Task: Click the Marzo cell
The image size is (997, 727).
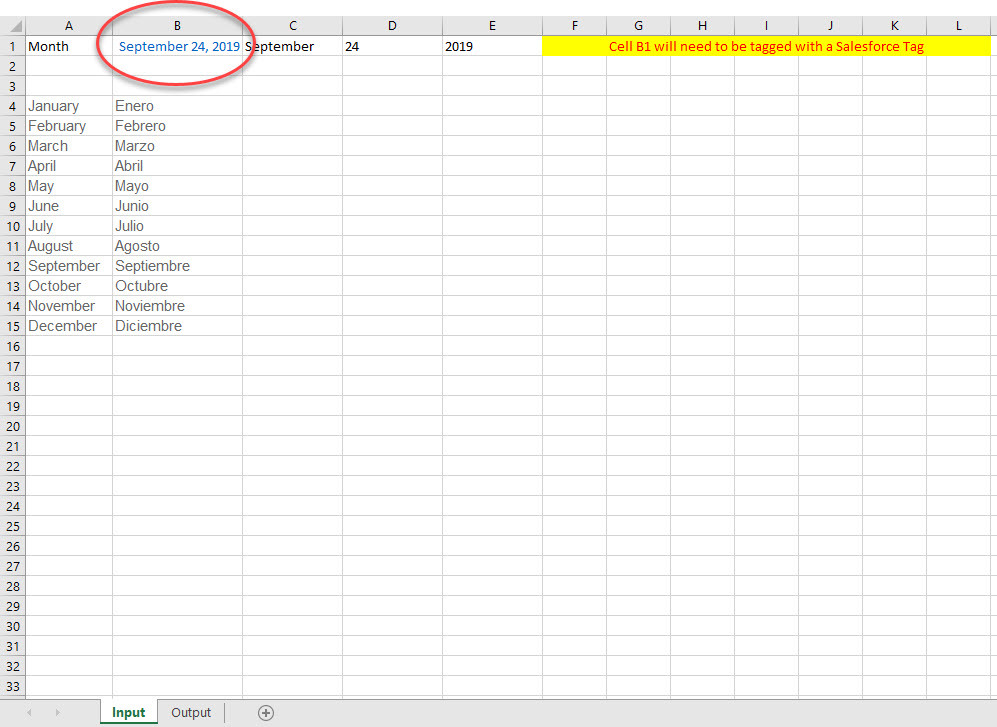Action: [177, 146]
